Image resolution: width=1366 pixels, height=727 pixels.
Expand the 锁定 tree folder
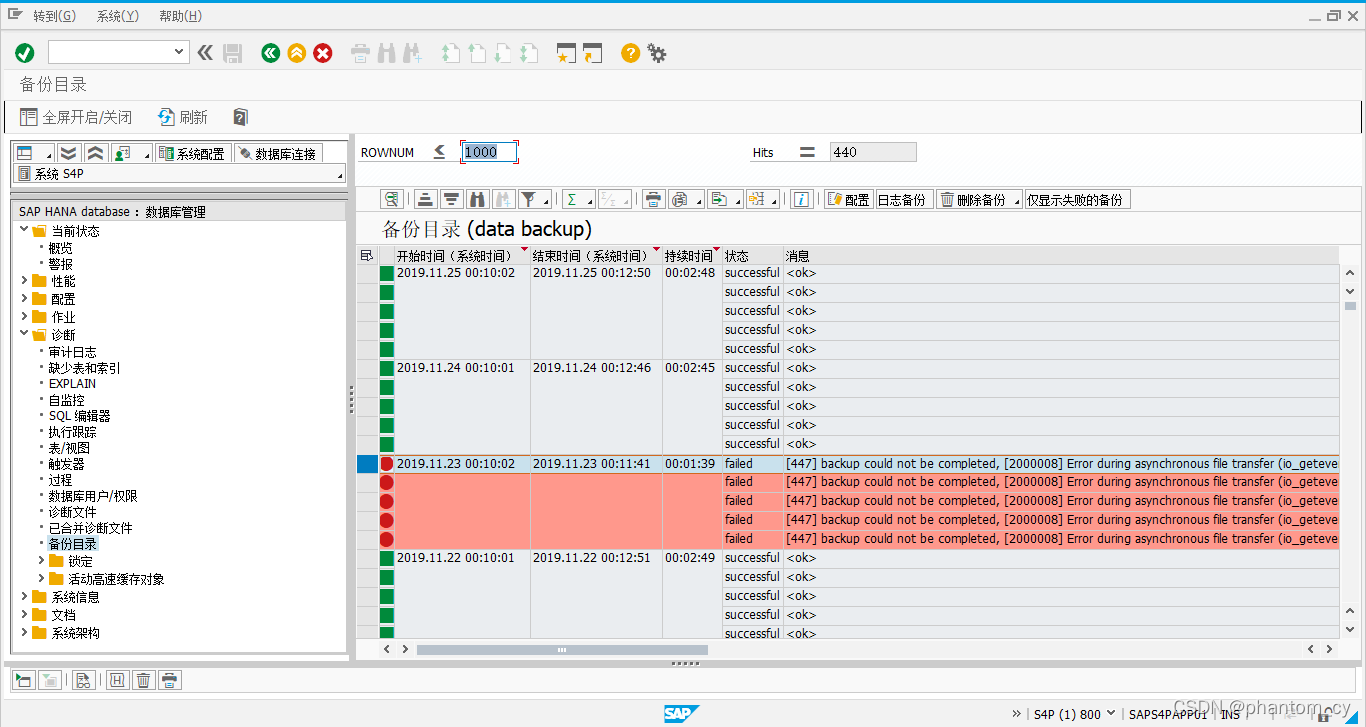point(41,561)
